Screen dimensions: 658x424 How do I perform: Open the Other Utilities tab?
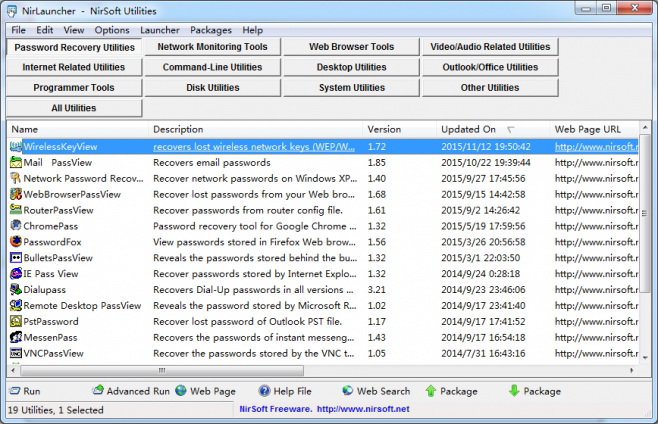[490, 88]
